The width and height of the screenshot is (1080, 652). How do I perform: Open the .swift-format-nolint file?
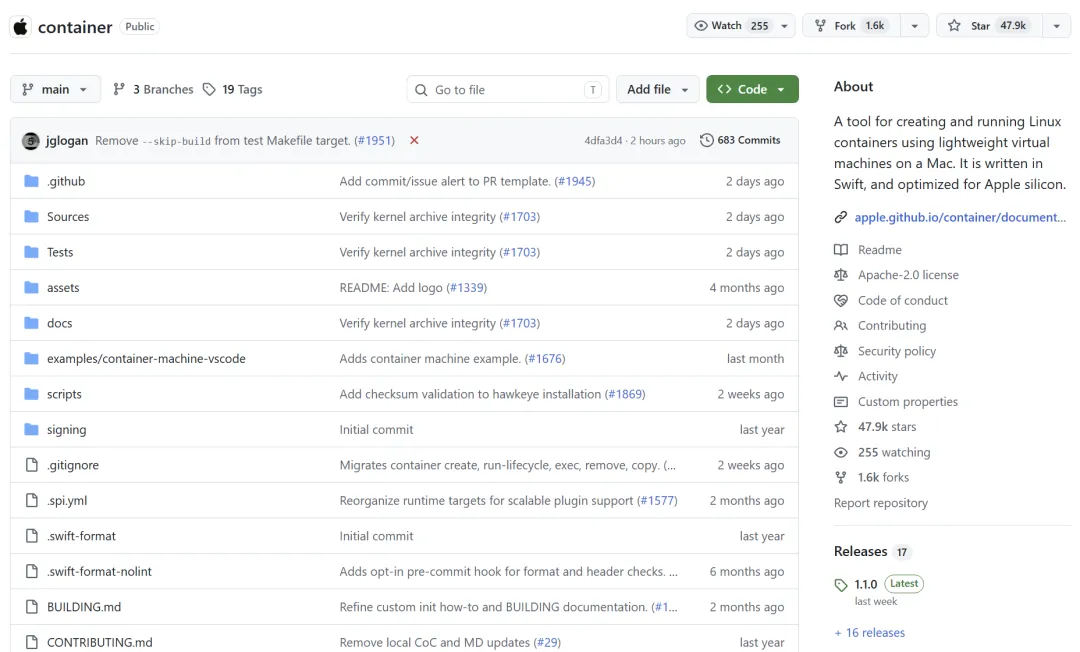point(99,571)
